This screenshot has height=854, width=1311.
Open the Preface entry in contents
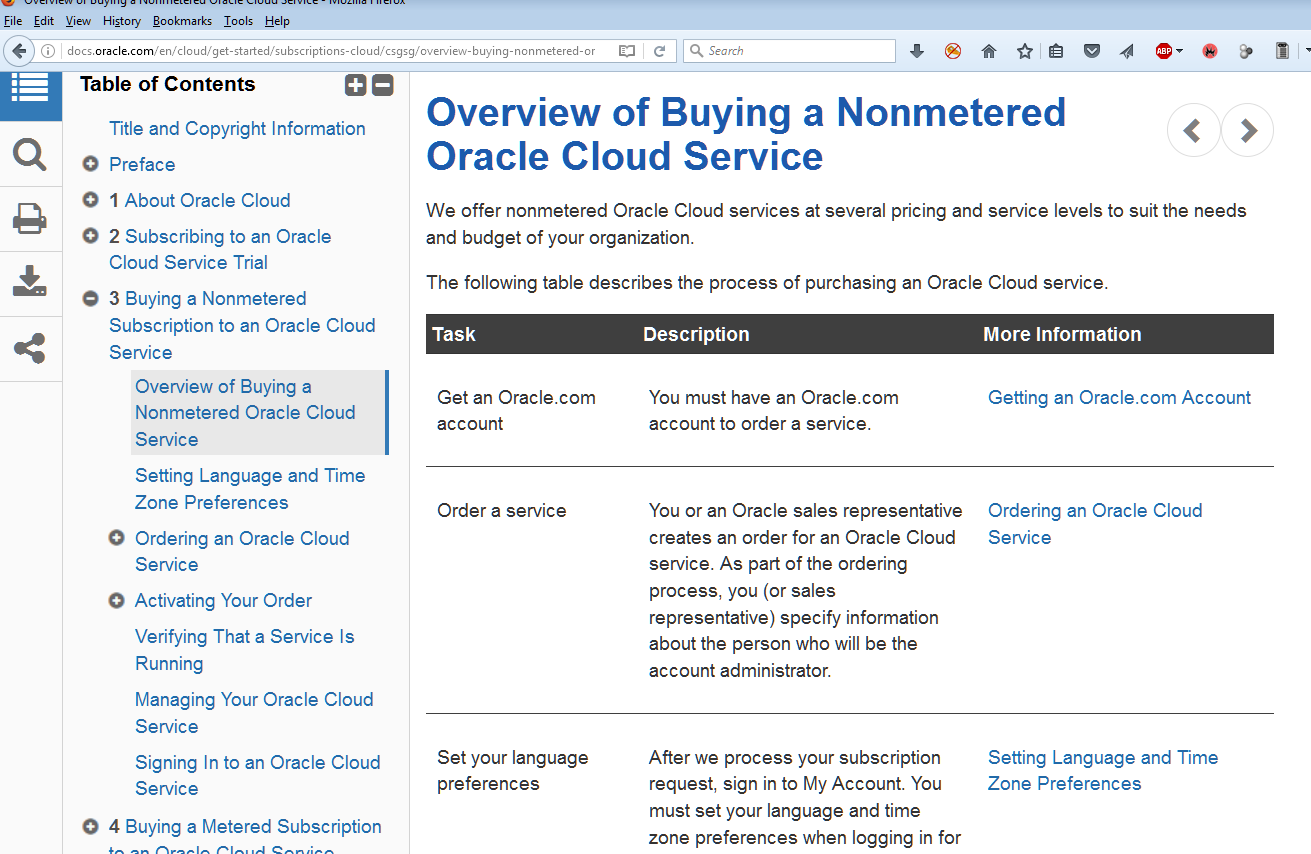(142, 164)
